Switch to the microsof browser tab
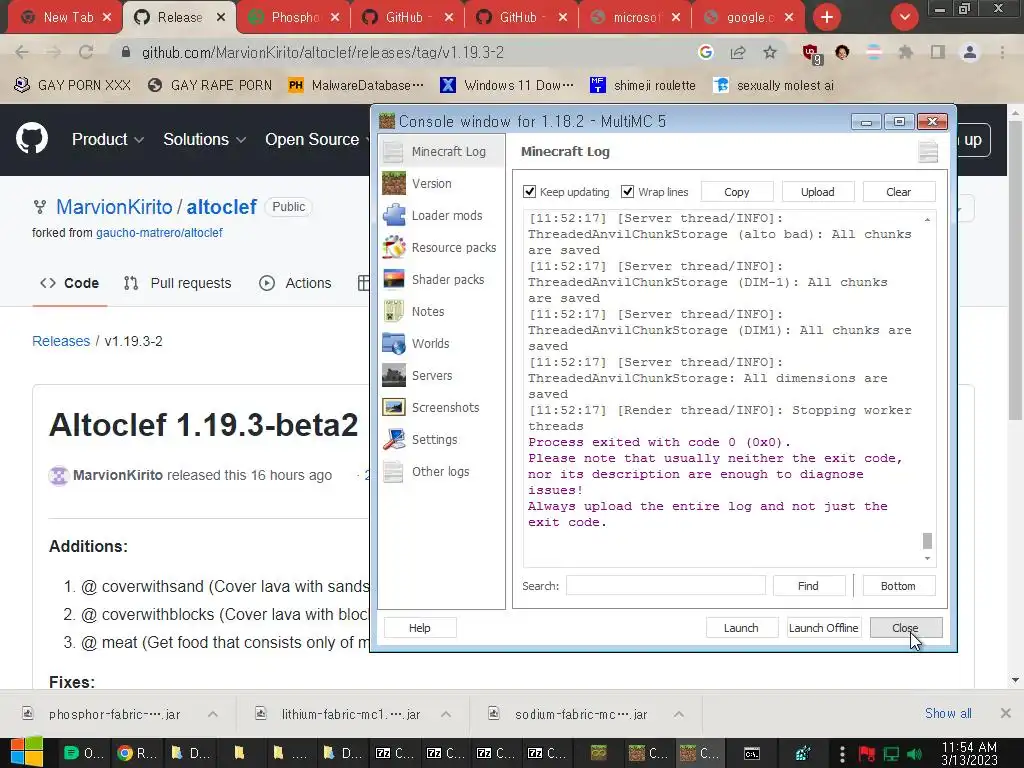The image size is (1024, 768). (635, 17)
